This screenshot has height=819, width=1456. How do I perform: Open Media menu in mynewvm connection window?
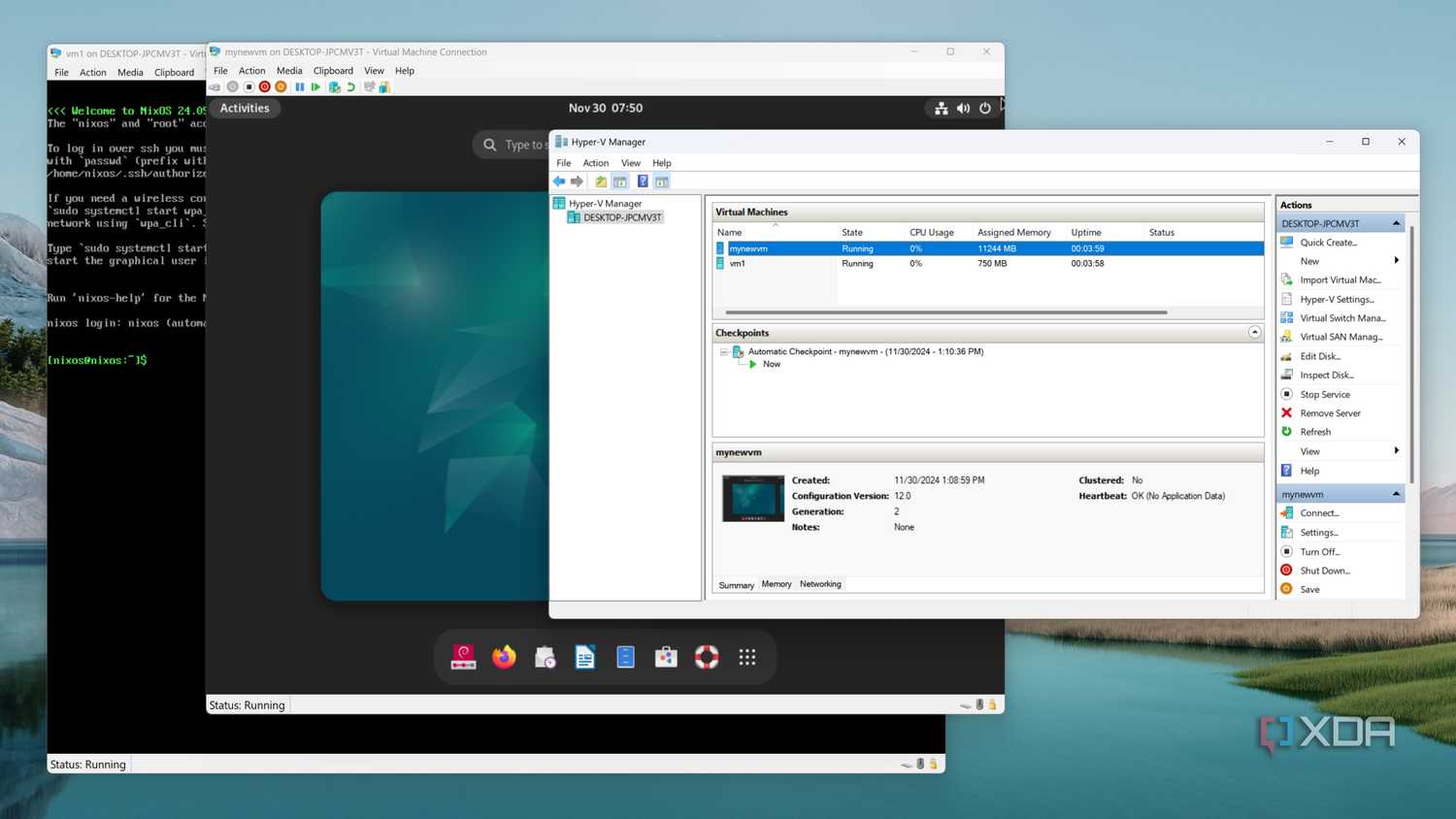[x=288, y=71]
